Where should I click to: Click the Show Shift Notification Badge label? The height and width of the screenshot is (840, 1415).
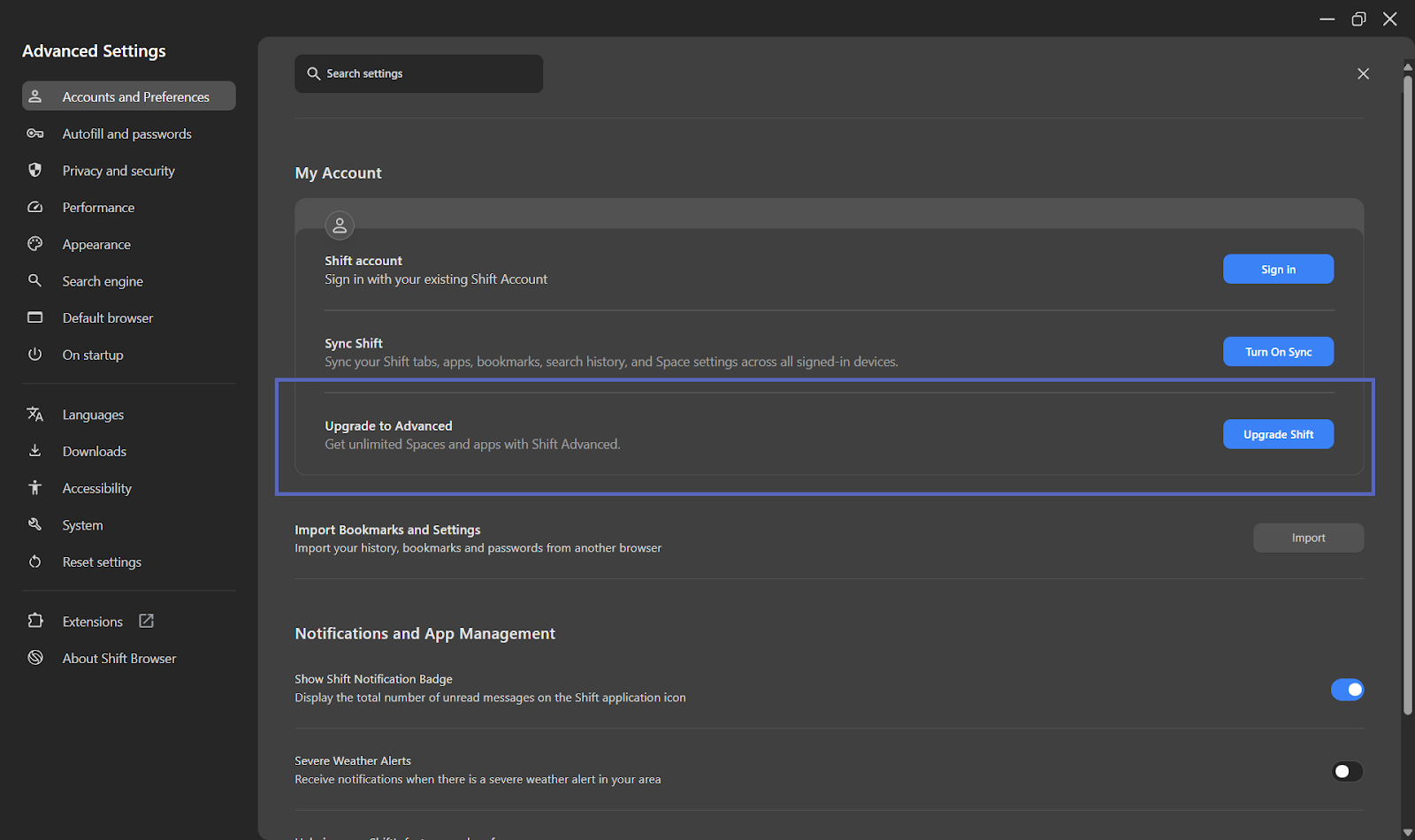[x=373, y=679]
